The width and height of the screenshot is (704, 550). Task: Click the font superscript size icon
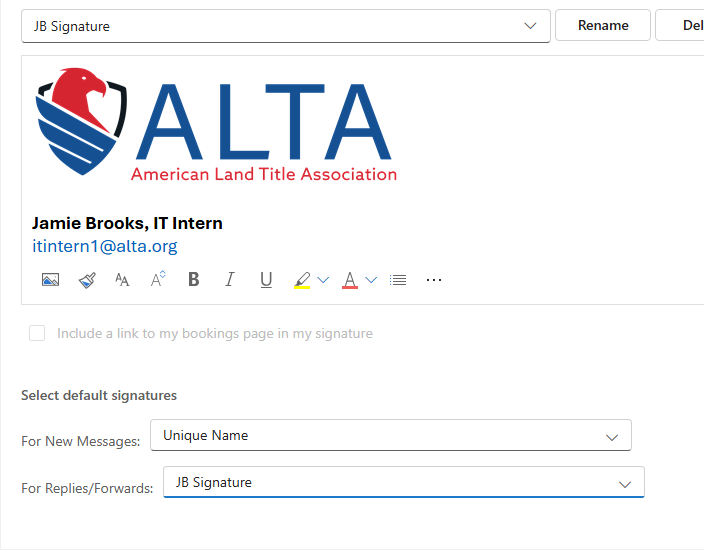(158, 279)
